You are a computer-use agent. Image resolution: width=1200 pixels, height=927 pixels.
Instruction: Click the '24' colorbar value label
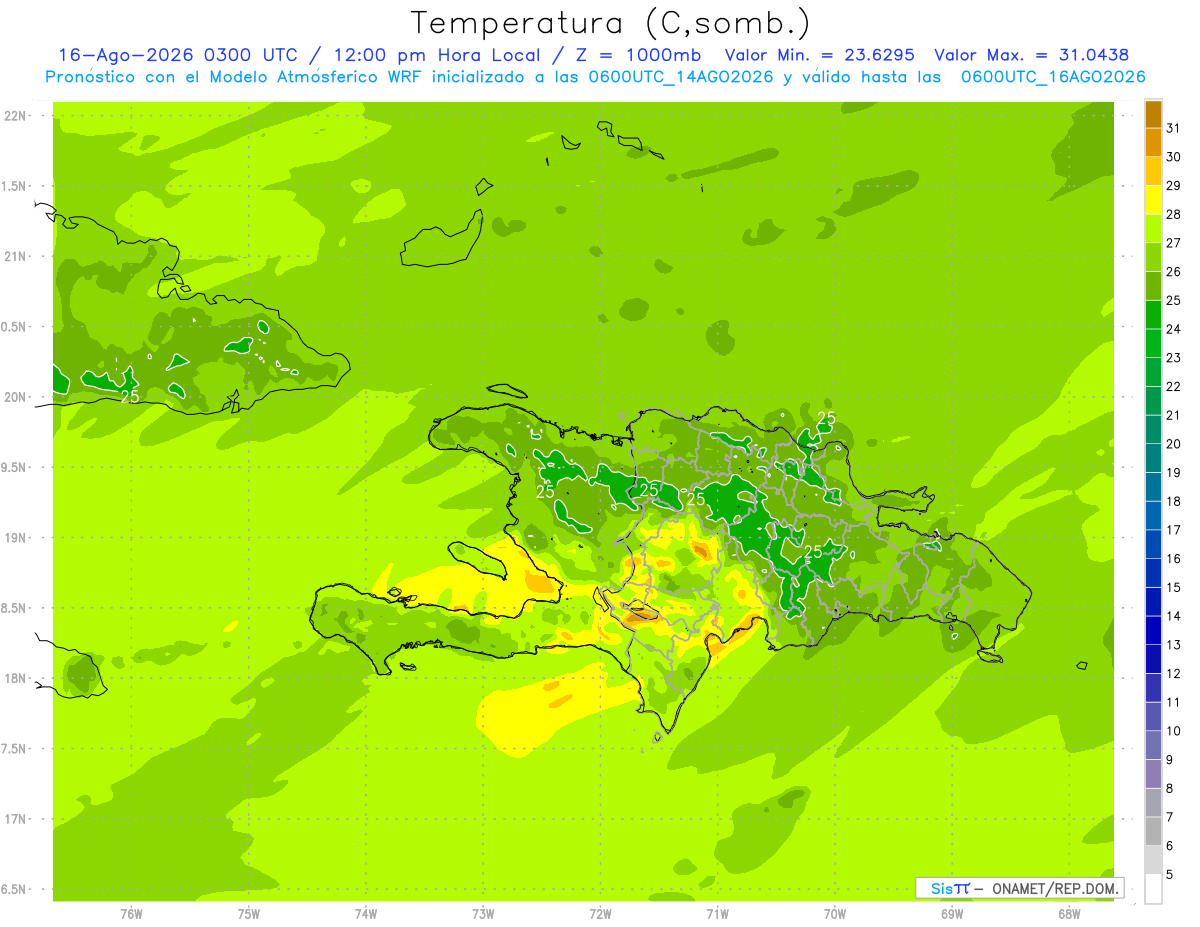click(1173, 329)
